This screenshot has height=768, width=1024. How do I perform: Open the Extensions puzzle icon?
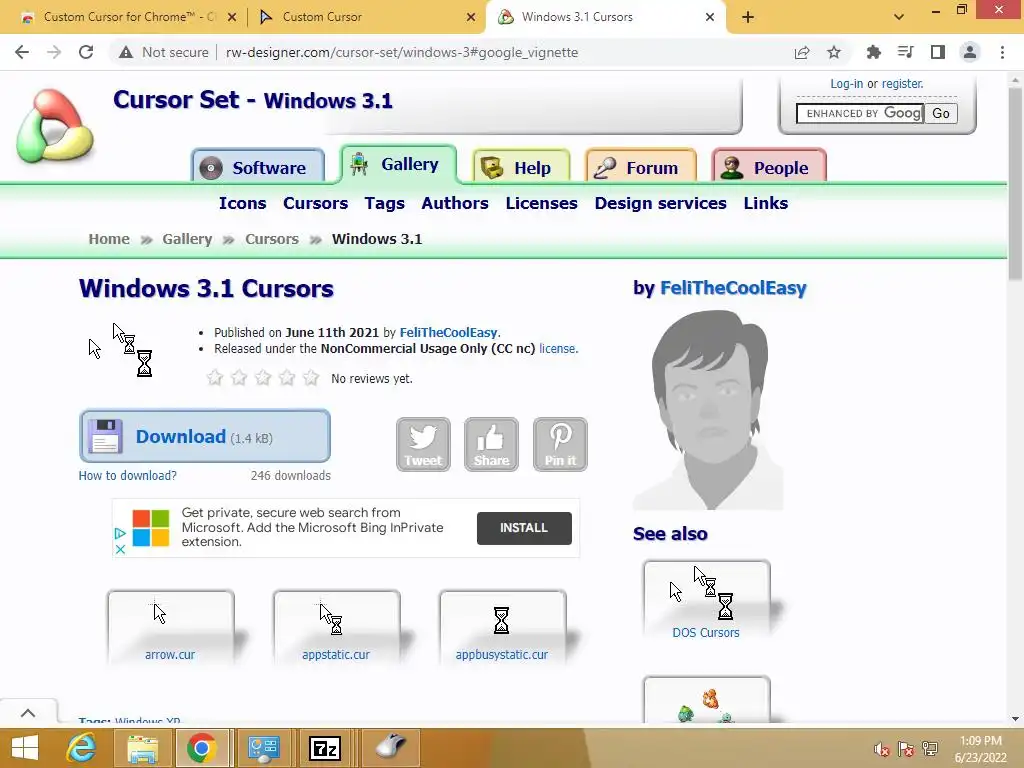pos(873,52)
